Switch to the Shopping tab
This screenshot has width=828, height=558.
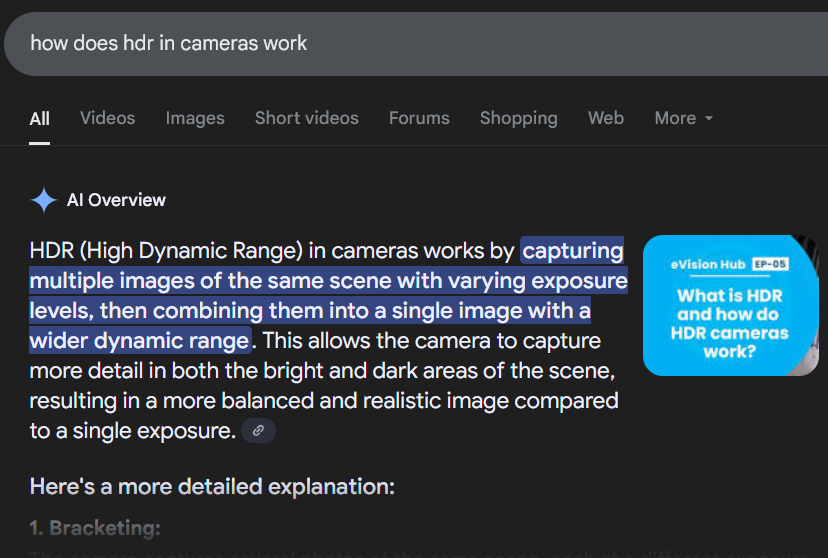tap(519, 118)
